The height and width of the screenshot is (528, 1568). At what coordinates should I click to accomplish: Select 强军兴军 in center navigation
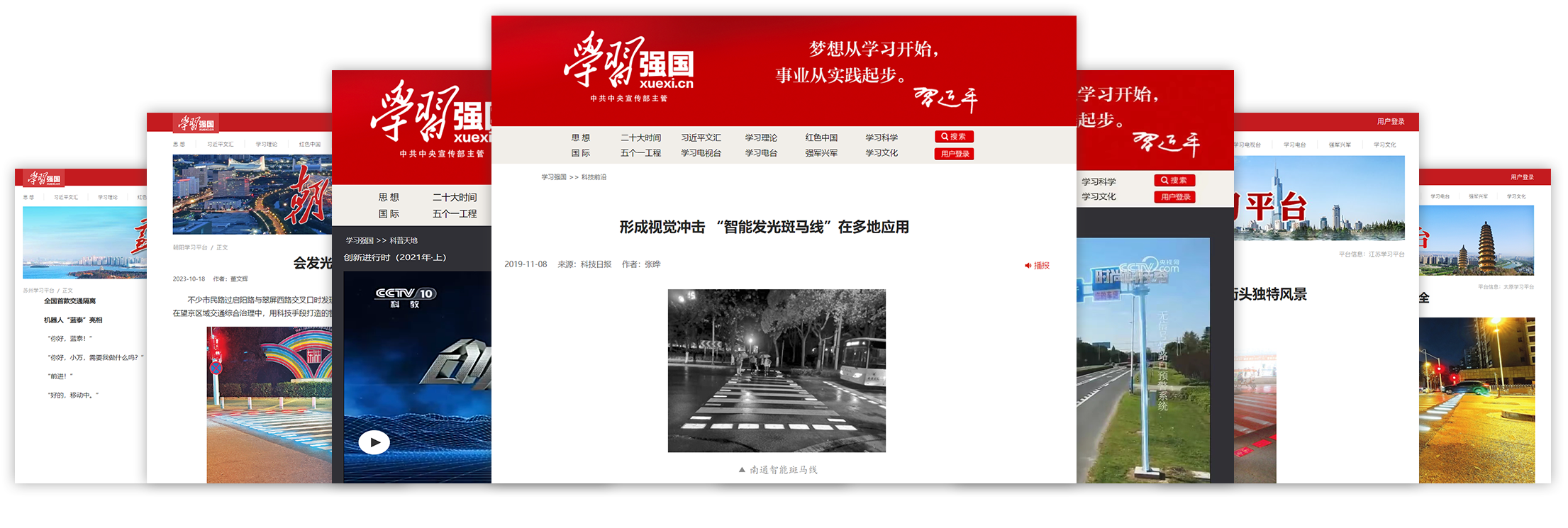click(x=821, y=153)
